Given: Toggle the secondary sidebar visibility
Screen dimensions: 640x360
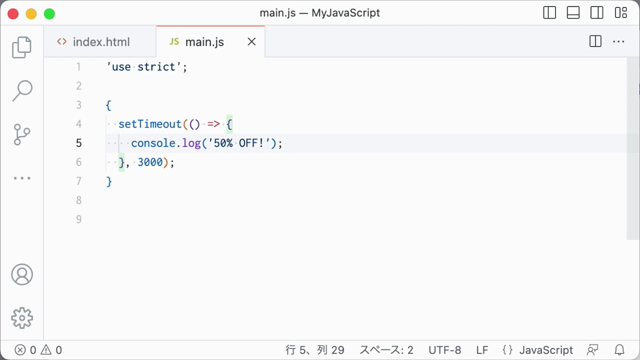Looking at the screenshot, I should [597, 13].
